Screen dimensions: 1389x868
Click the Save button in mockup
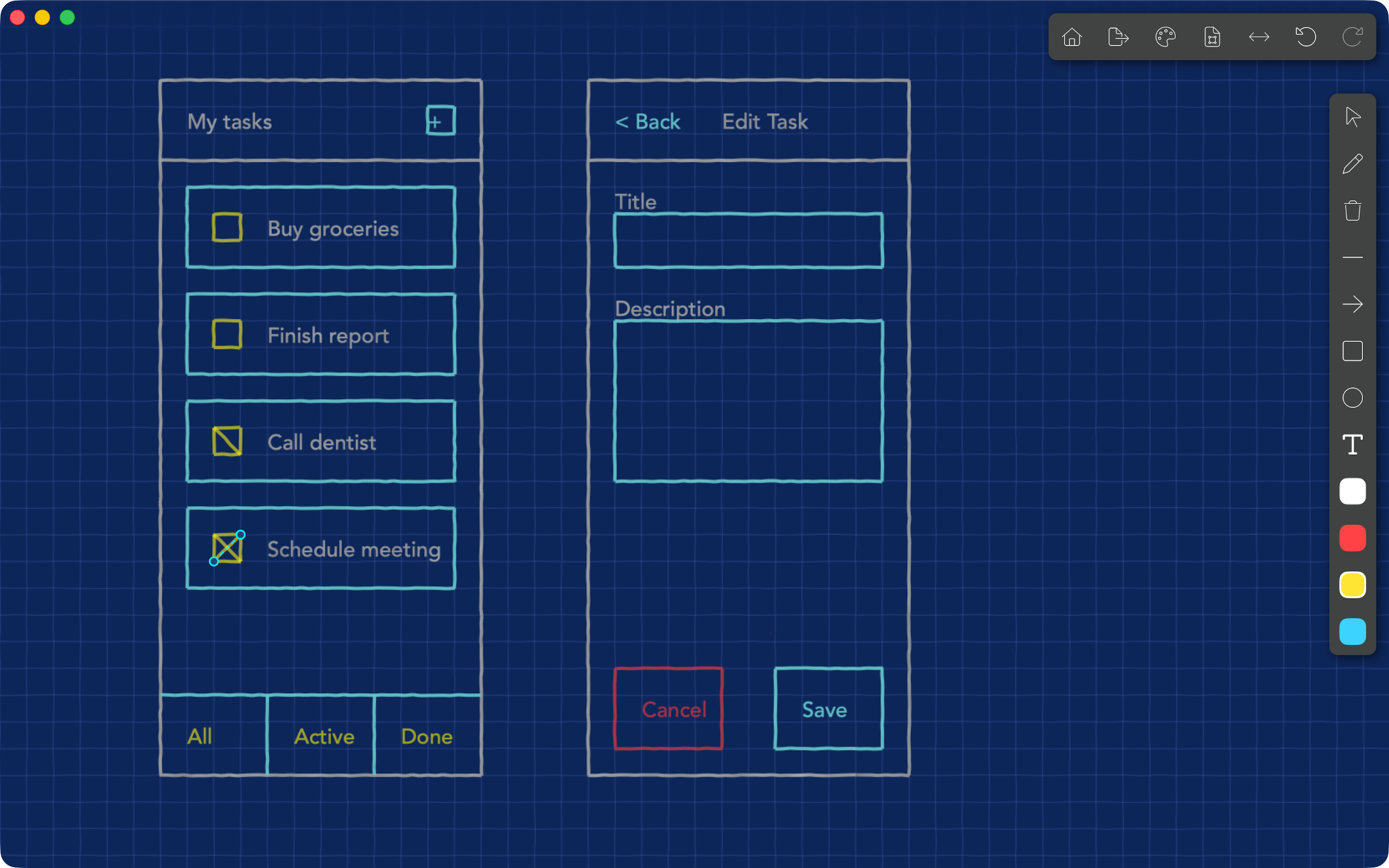pyautogui.click(x=828, y=709)
